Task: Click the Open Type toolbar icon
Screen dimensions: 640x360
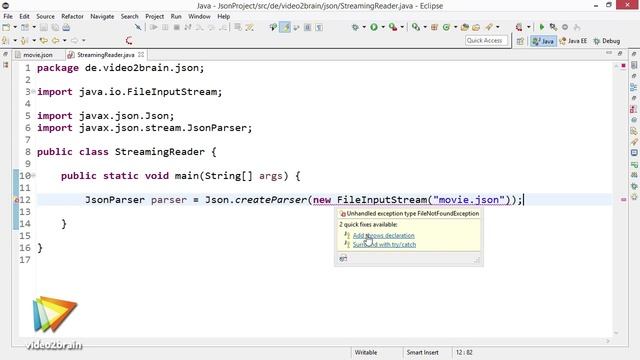Action: pos(464,27)
